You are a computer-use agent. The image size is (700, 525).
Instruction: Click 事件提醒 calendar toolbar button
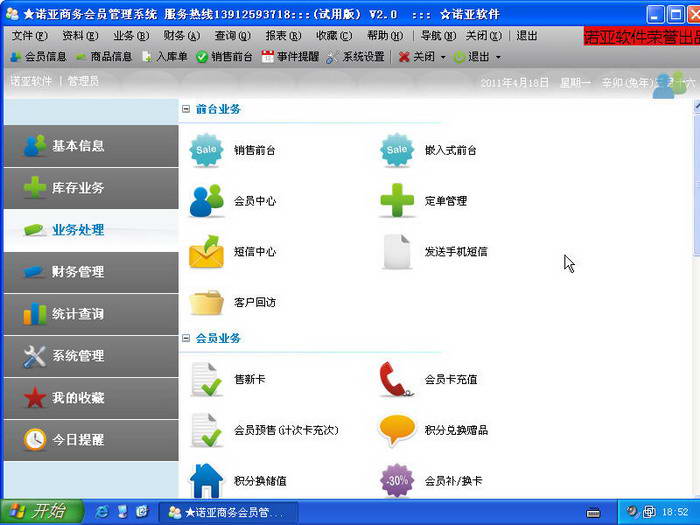pyautogui.click(x=290, y=57)
